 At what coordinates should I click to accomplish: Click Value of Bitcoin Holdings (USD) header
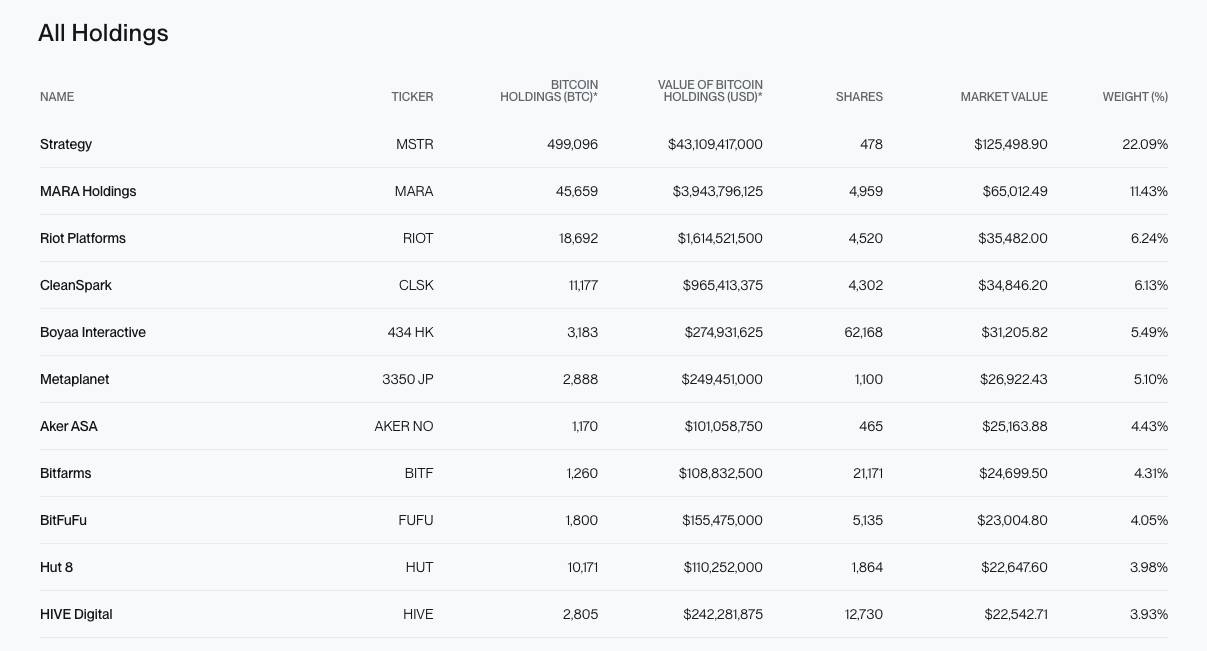710,91
